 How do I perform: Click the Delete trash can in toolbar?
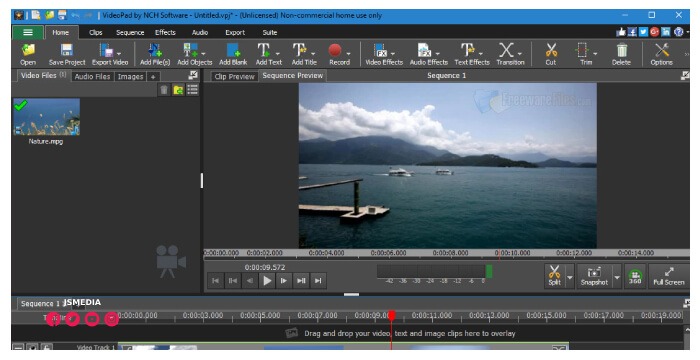[x=621, y=50]
